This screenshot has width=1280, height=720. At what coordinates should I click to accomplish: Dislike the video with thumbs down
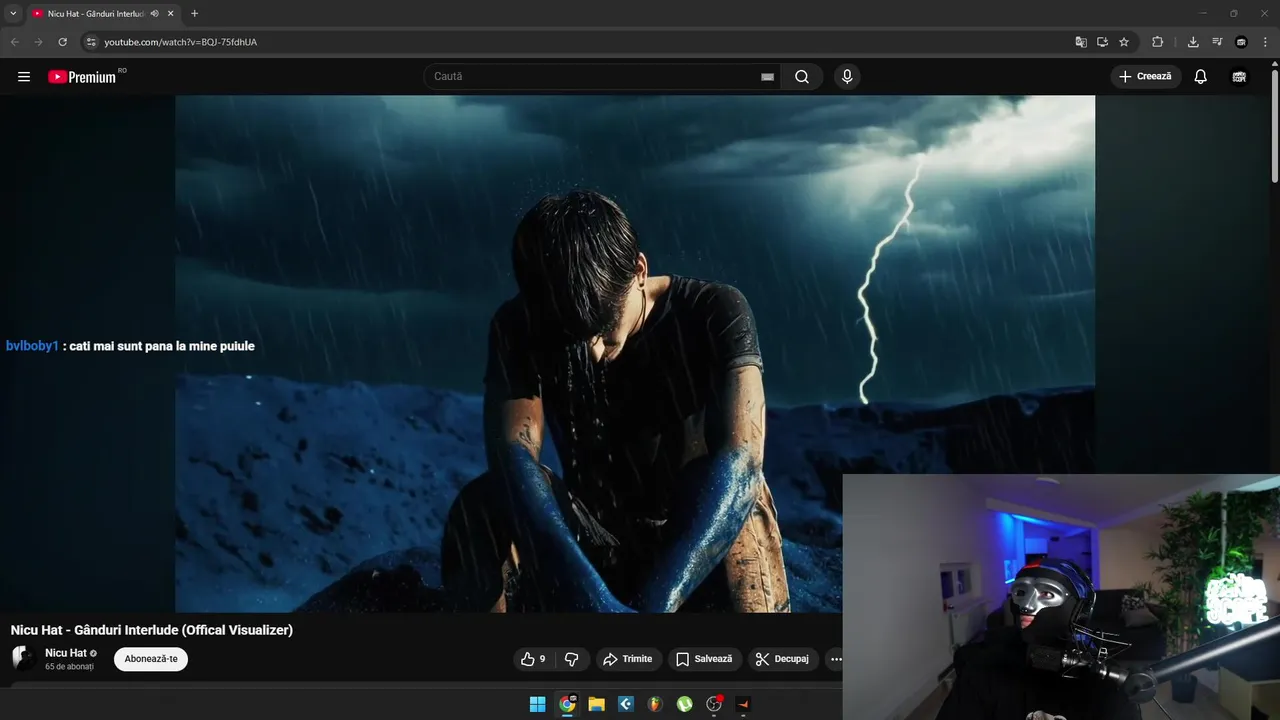pyautogui.click(x=572, y=659)
